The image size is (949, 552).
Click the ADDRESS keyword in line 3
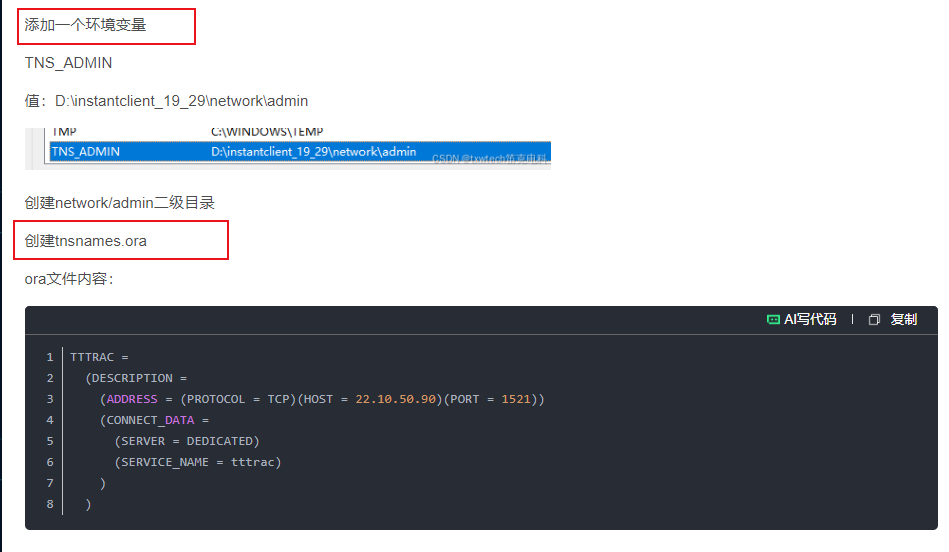point(132,399)
